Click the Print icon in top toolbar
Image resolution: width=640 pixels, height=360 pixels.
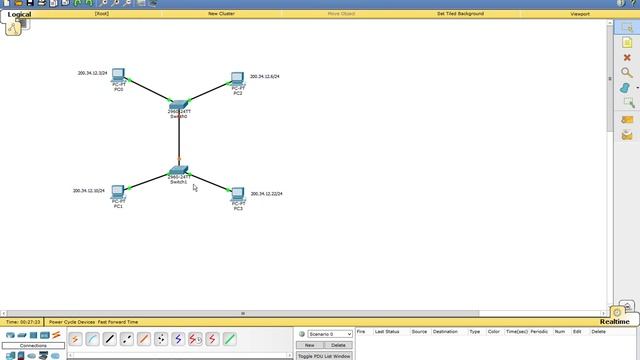(x=42, y=3)
